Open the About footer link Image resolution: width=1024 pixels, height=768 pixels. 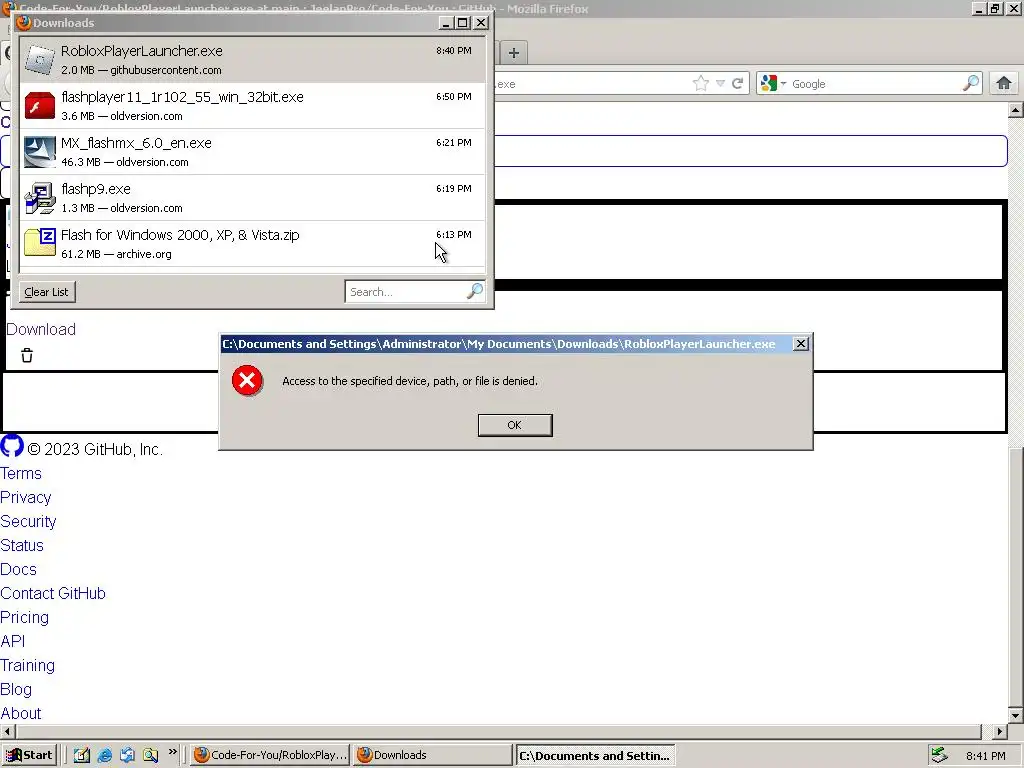click(x=20, y=713)
